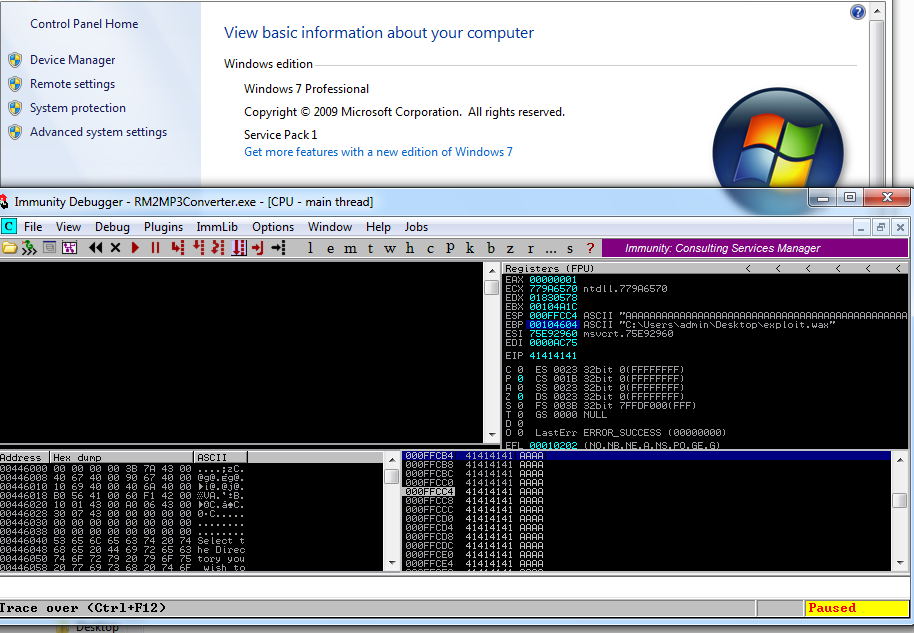This screenshot has height=633, width=914.
Task: Click the Control Panel help icon
Action: (x=857, y=12)
